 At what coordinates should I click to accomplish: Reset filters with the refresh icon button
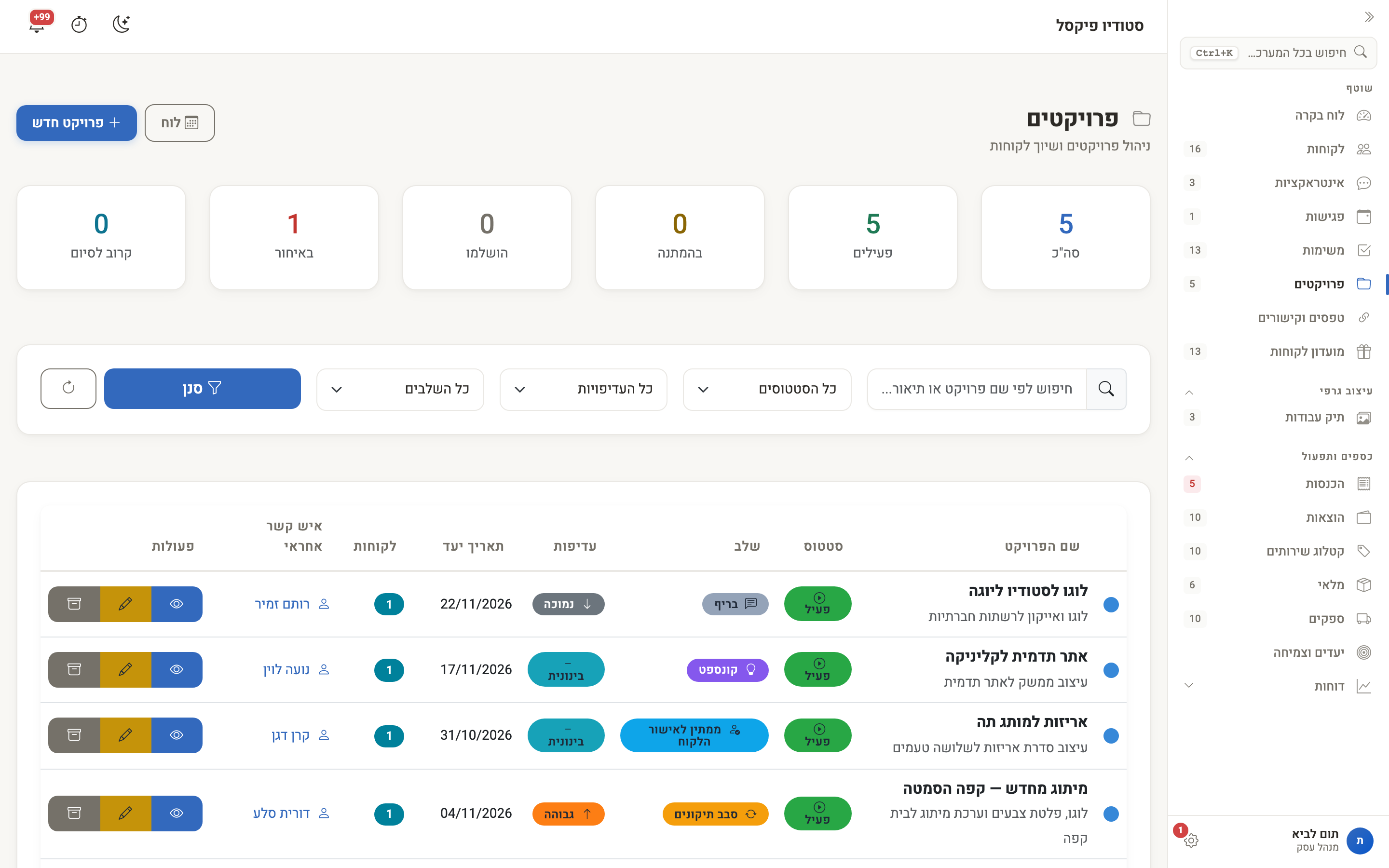[x=68, y=389]
